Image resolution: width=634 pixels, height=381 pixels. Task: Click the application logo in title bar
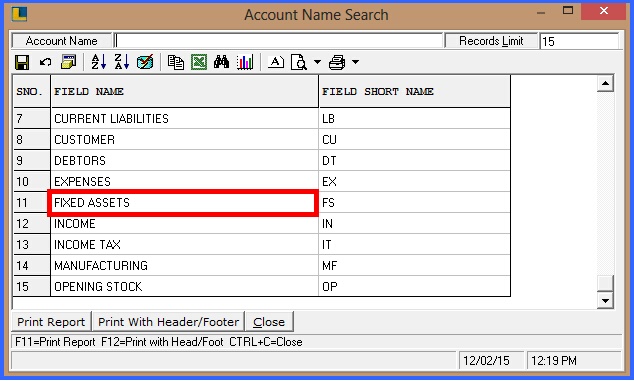coord(19,14)
